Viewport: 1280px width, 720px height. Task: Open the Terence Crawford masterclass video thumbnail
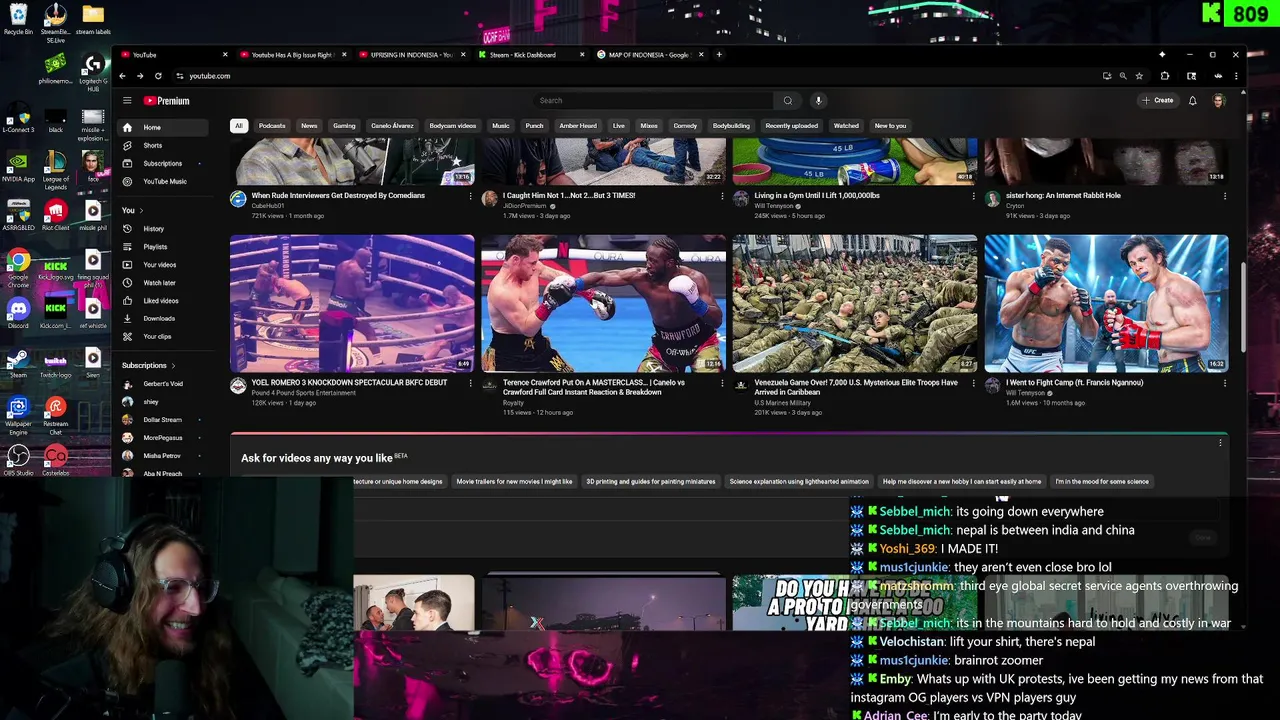click(604, 303)
